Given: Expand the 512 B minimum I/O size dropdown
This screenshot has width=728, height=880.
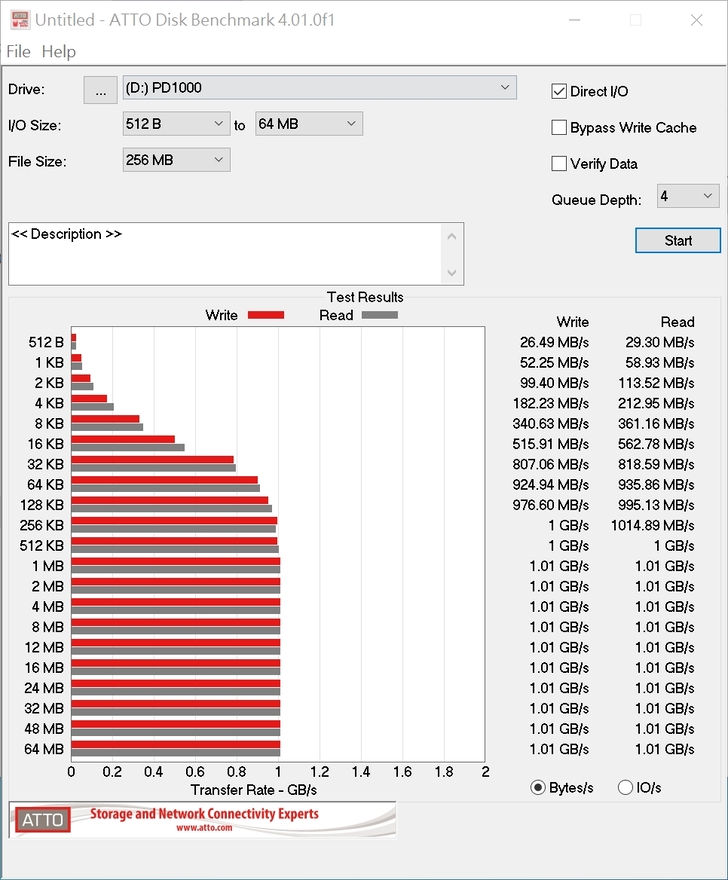Looking at the screenshot, I should pyautogui.click(x=176, y=124).
